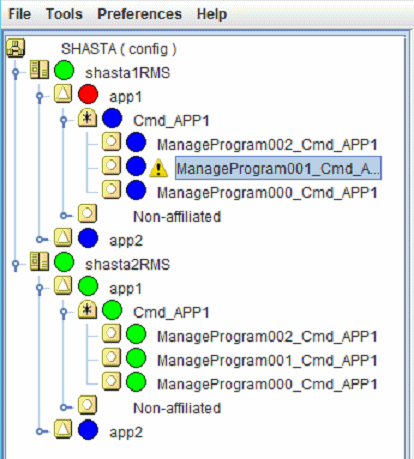The width and height of the screenshot is (414, 459).
Task: Select blue ManageProgram000_Cmd_APP1 under shasta1RMS
Action: tap(267, 193)
